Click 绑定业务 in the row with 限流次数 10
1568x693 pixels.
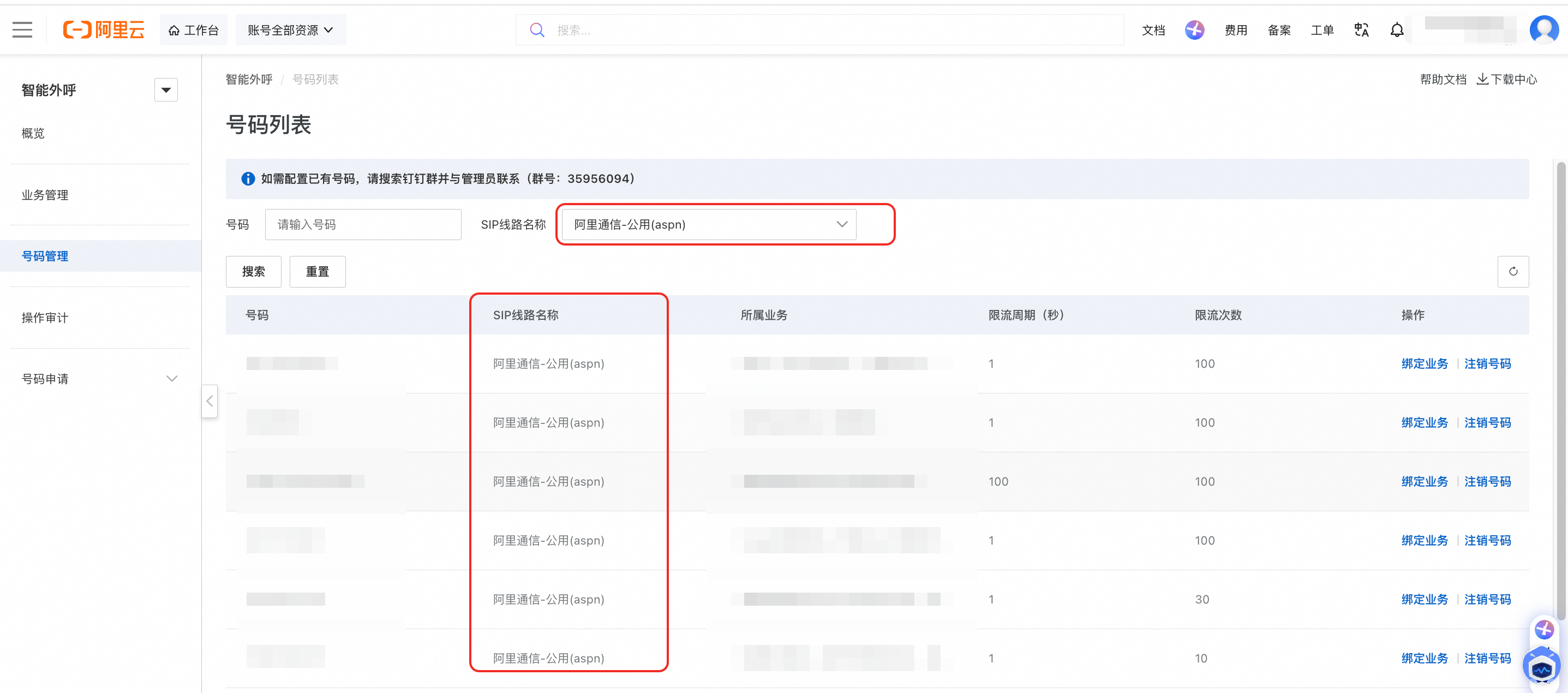click(1425, 658)
